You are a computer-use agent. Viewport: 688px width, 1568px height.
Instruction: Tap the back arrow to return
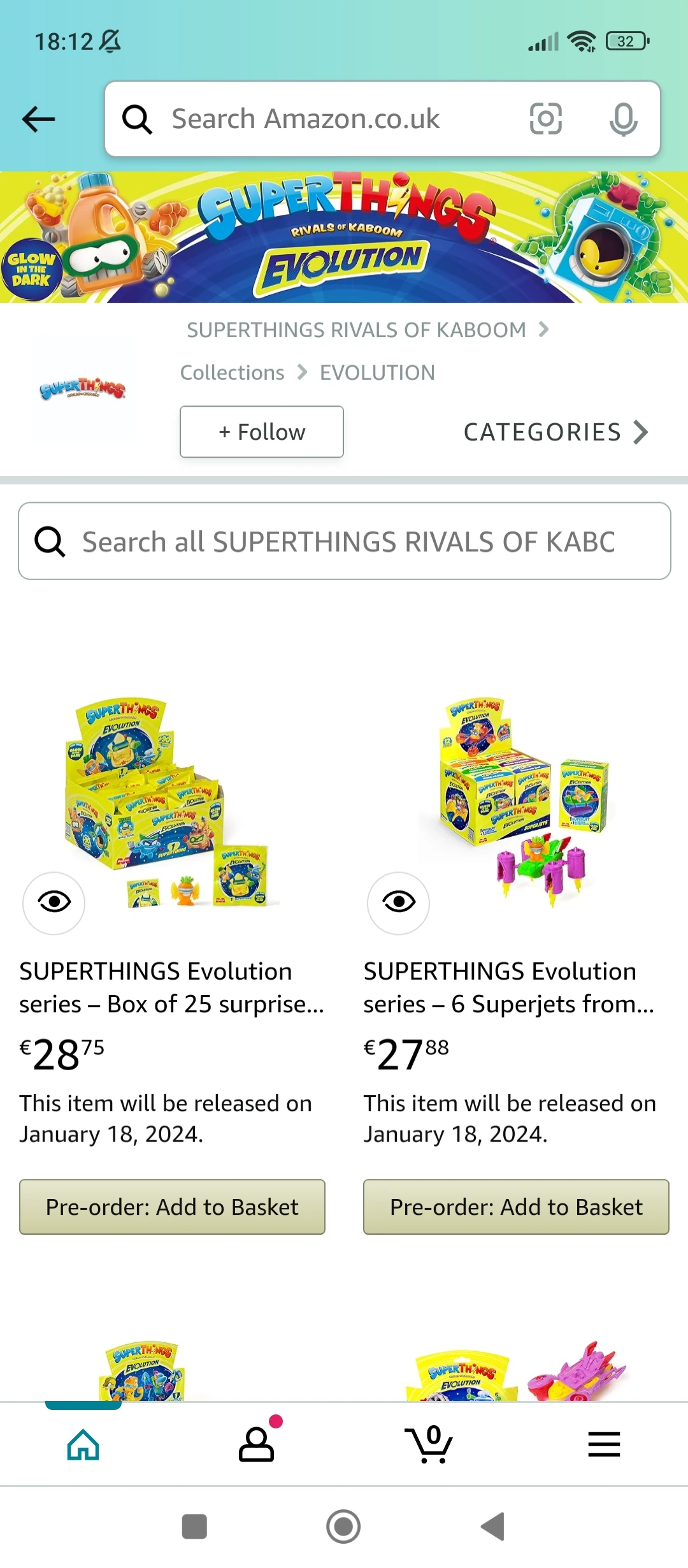[38, 119]
